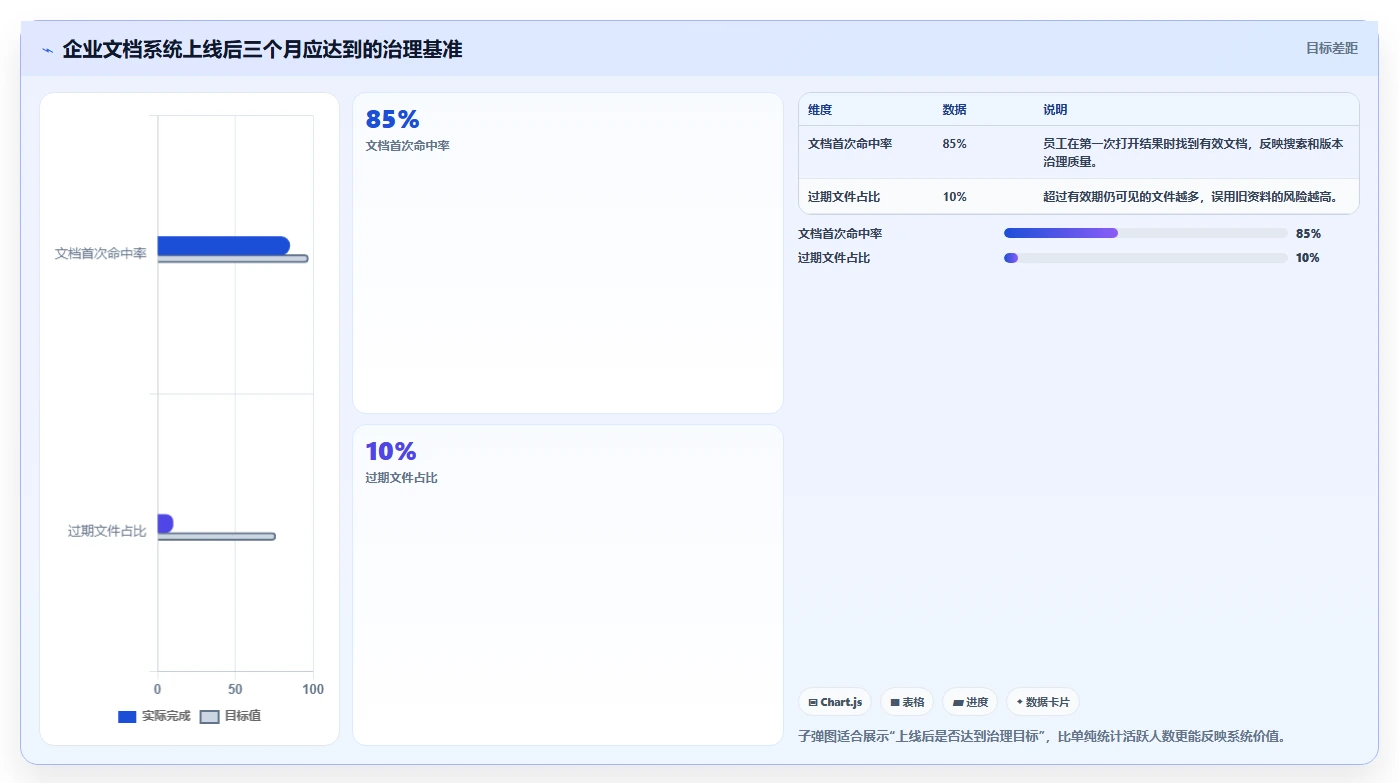
Task: Select chart axis label 文档首次命中率
Action: (x=101, y=254)
